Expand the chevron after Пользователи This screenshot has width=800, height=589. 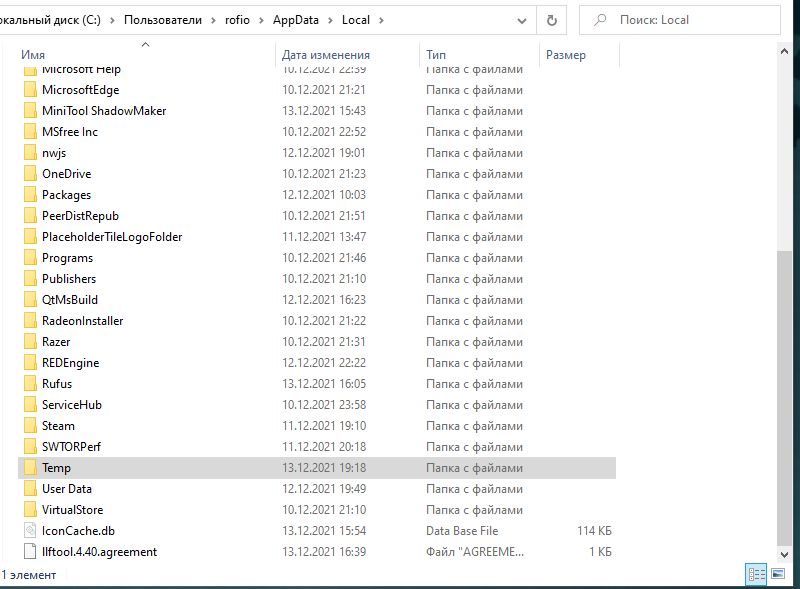point(213,20)
